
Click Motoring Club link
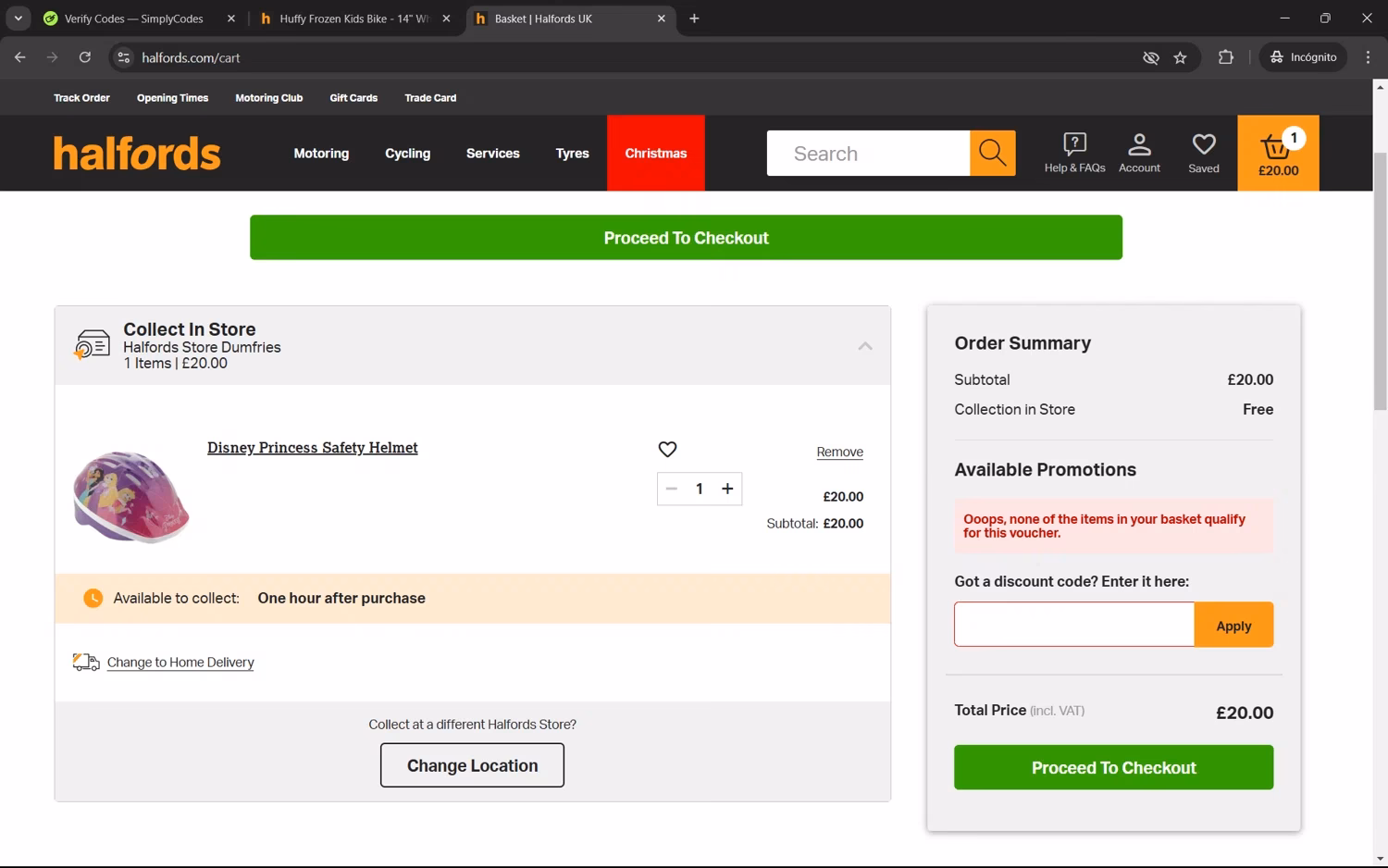tap(268, 98)
